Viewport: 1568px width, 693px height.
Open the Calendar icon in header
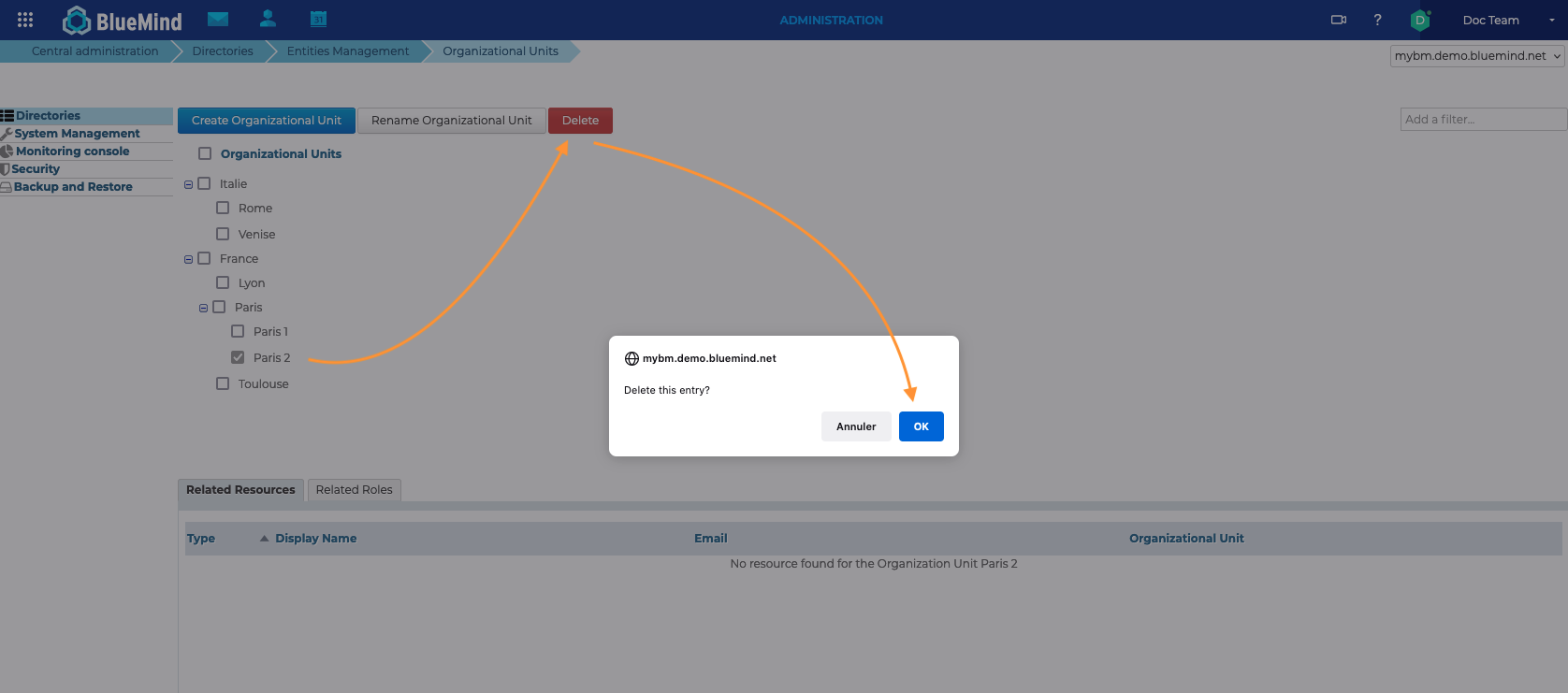318,19
